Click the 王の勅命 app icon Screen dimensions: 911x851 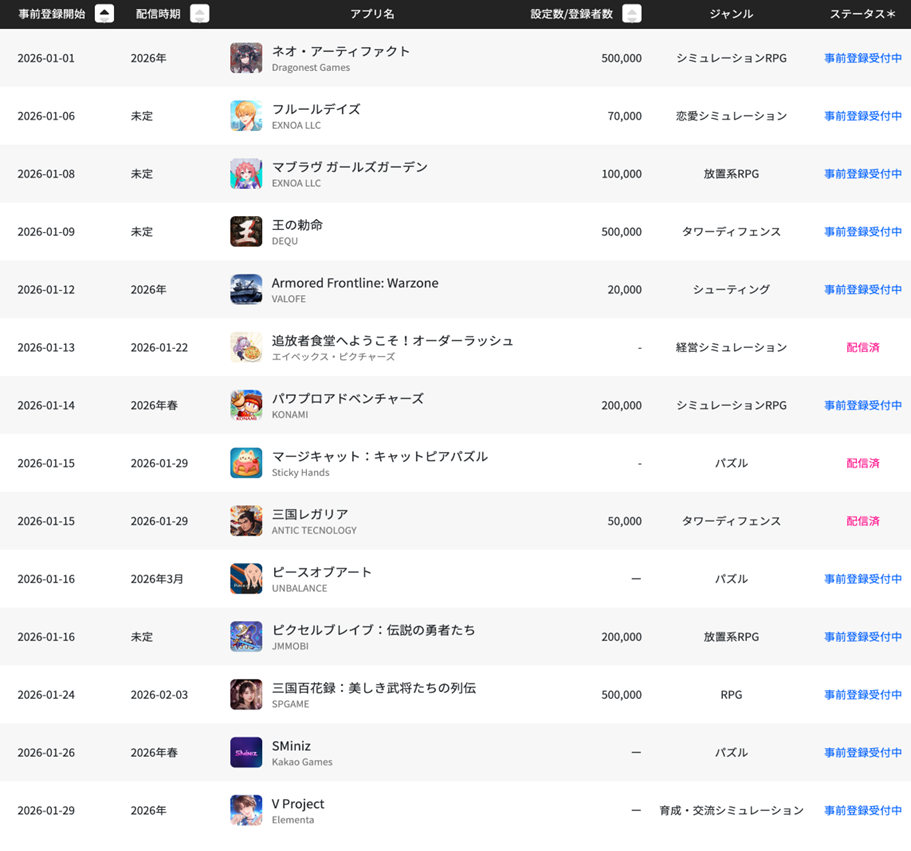coord(246,232)
